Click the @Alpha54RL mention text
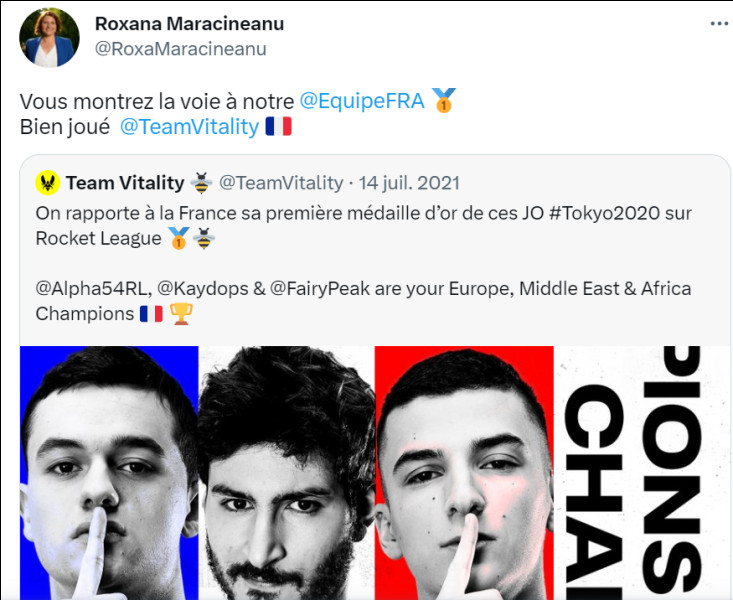The height and width of the screenshot is (600, 733). coord(92,289)
